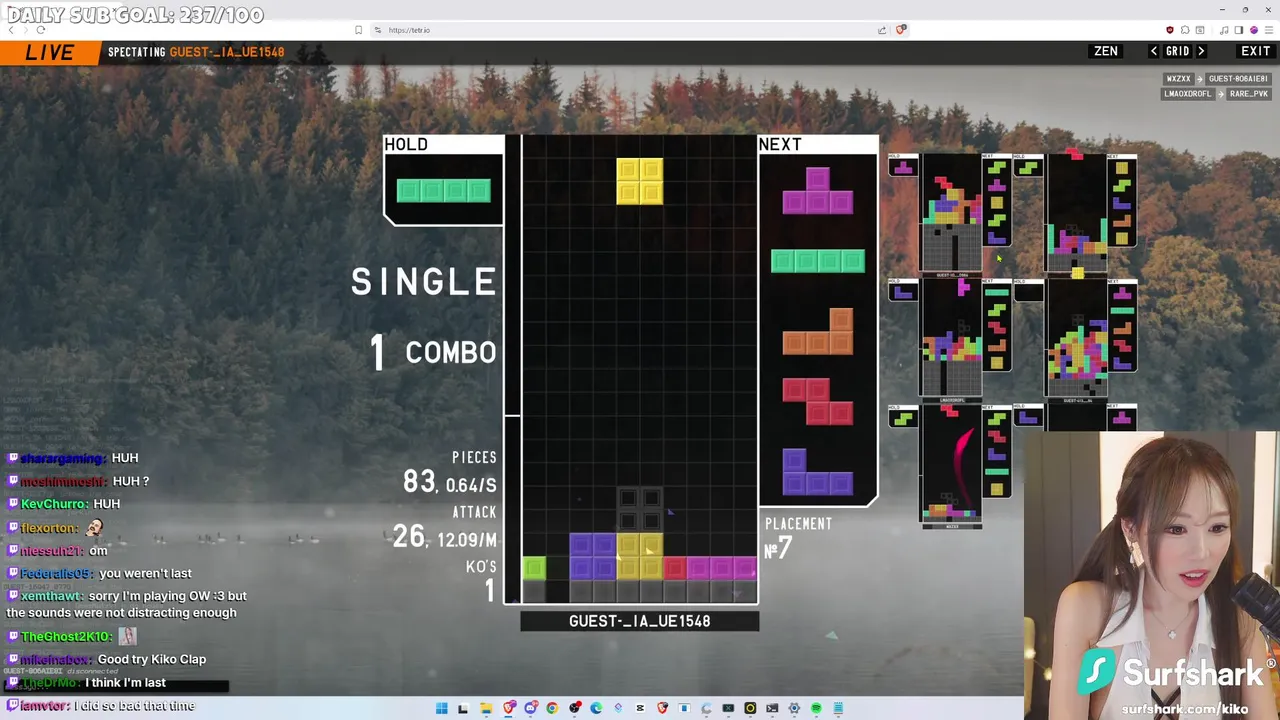Click the browser back arrow
This screenshot has height=720, width=1280.
coord(11,30)
